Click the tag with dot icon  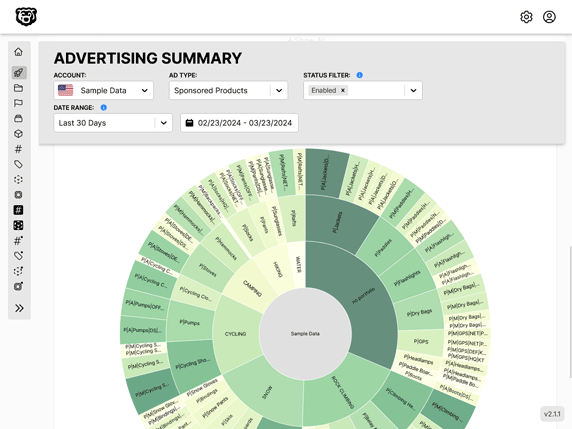coord(19,256)
